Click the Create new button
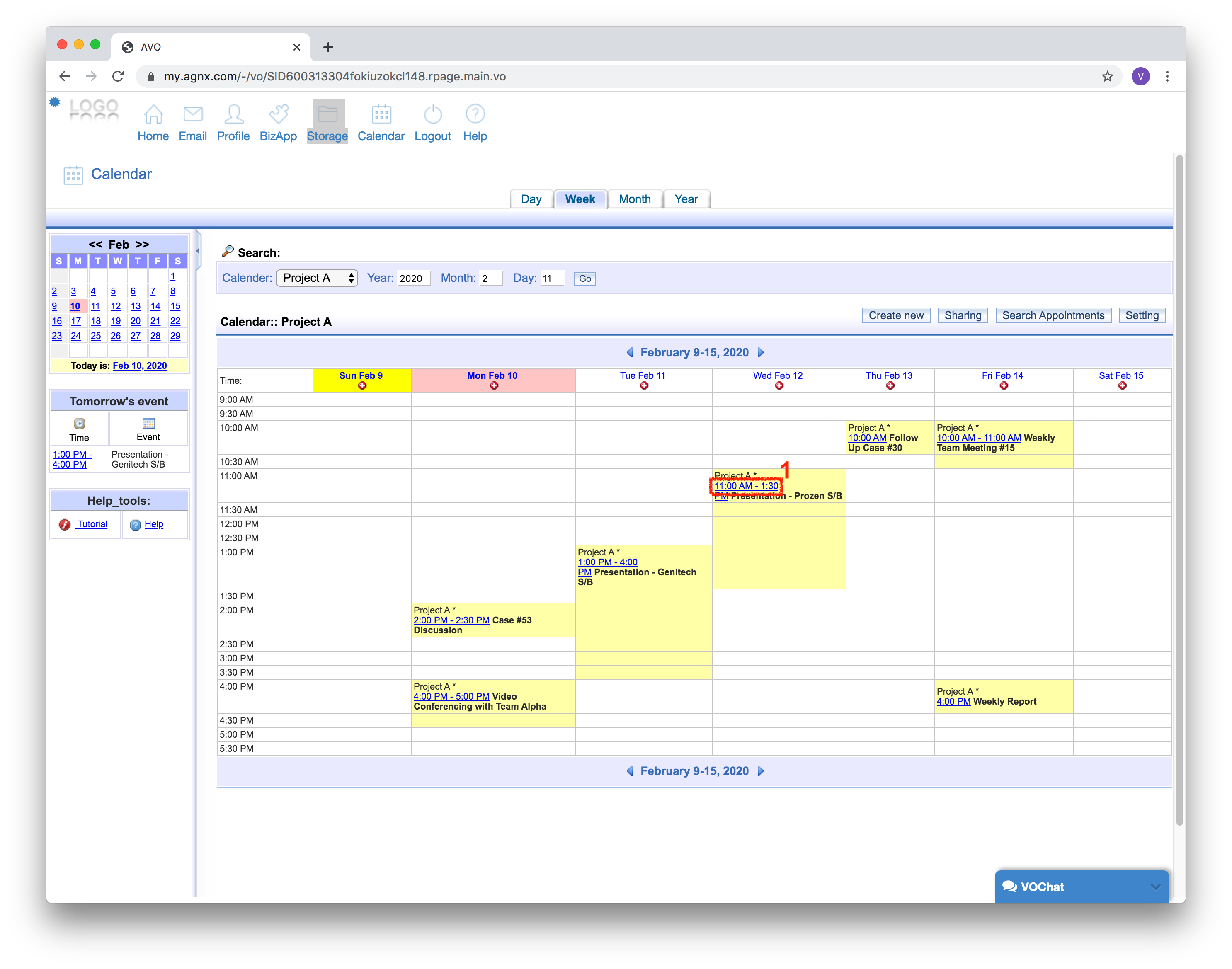The image size is (1232, 969). (895, 315)
